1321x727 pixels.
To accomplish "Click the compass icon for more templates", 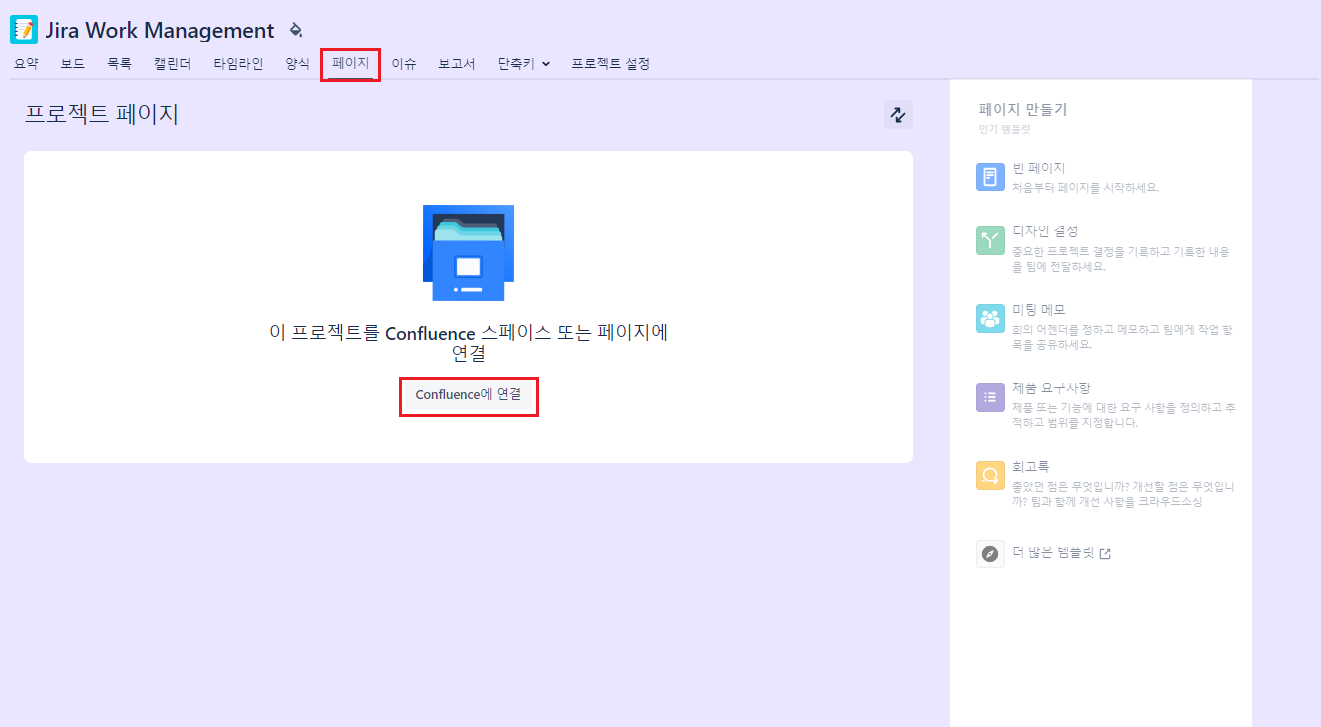I will coord(990,553).
